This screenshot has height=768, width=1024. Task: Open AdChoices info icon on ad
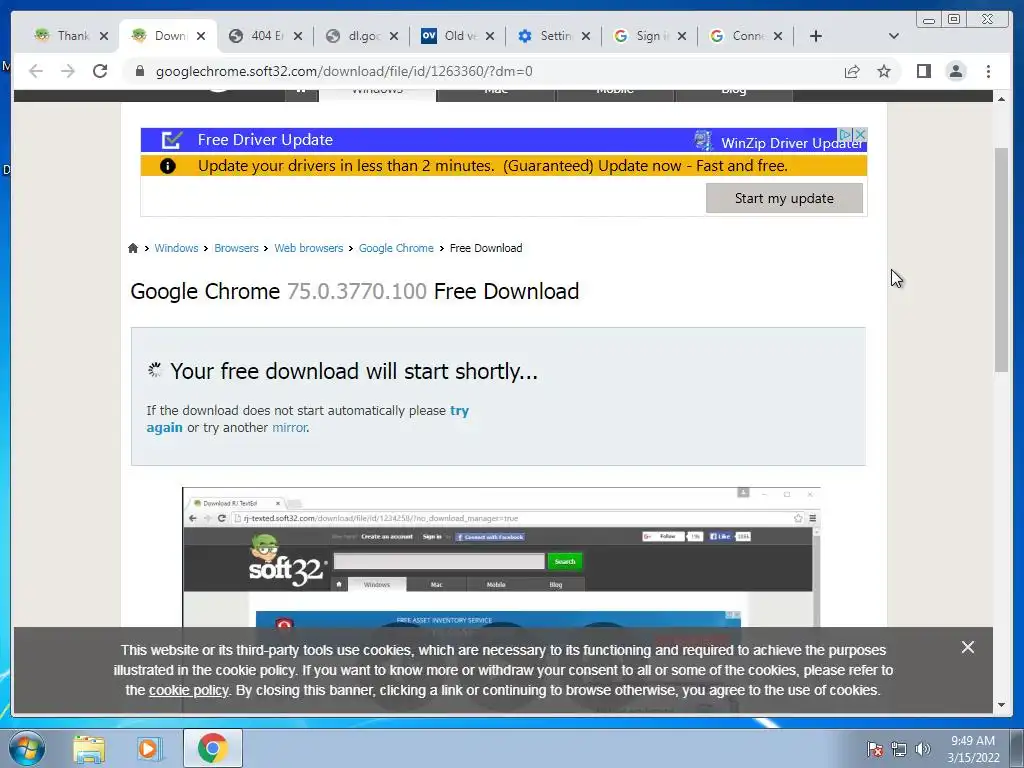(846, 134)
